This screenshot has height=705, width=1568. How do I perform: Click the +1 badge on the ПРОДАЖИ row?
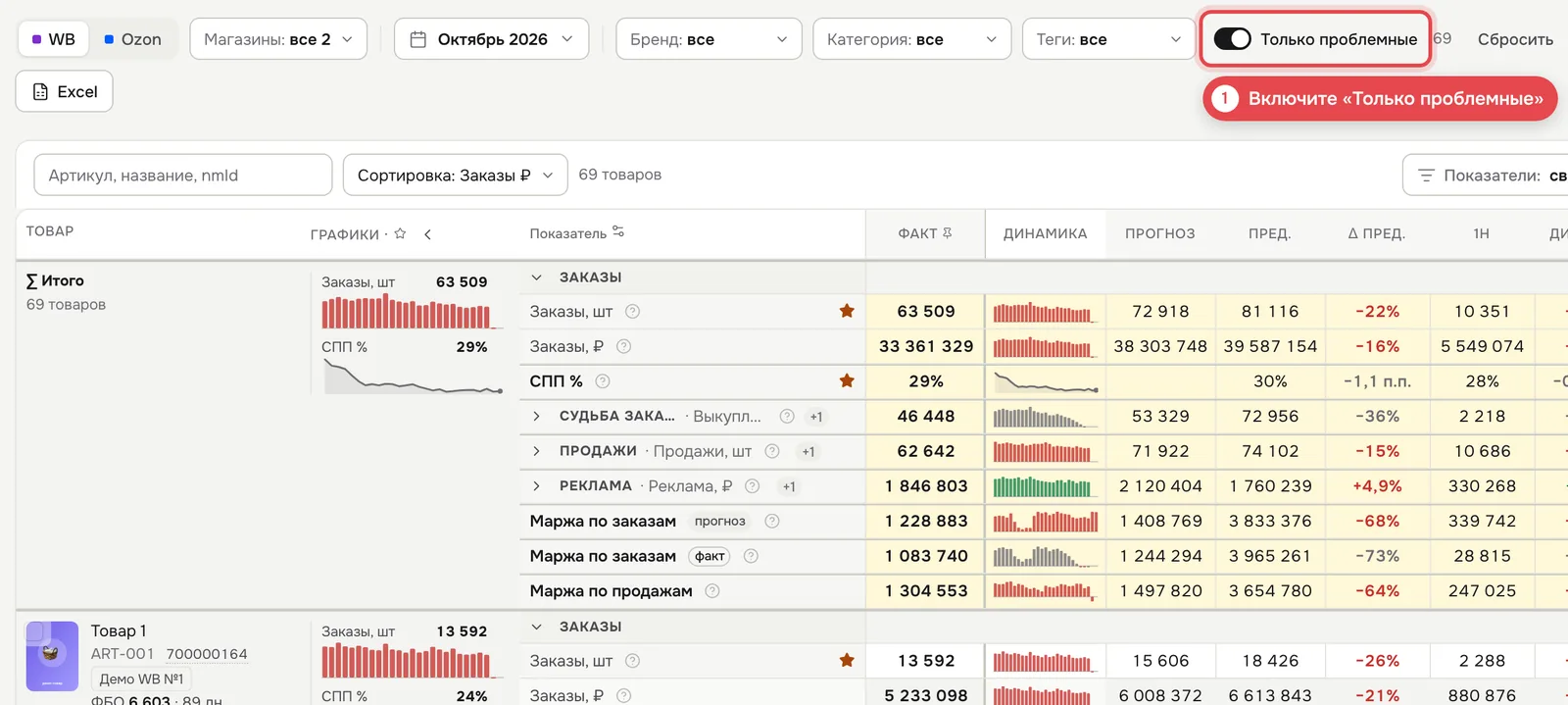[x=808, y=452]
